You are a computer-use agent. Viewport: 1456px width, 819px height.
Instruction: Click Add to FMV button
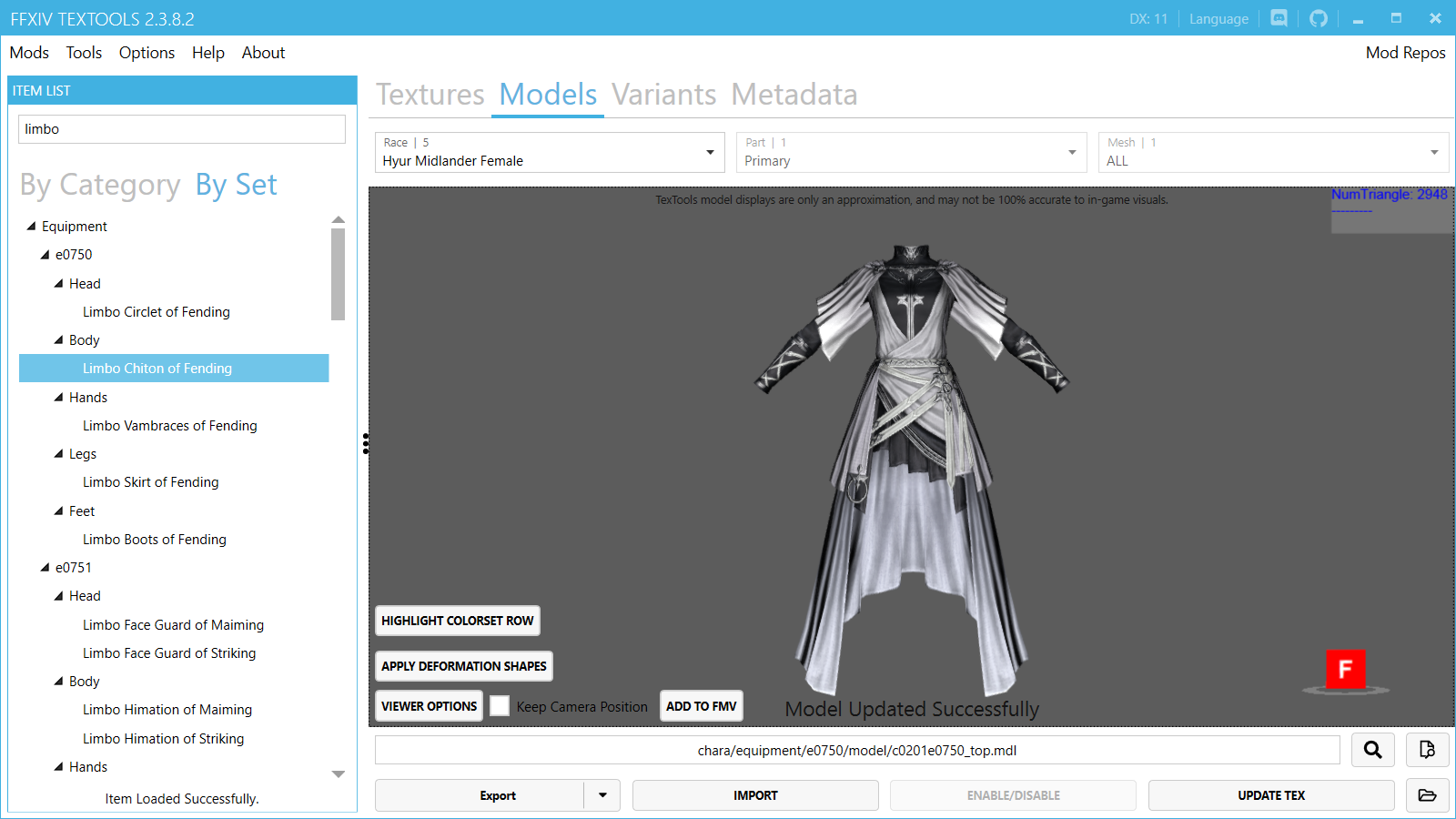click(702, 706)
